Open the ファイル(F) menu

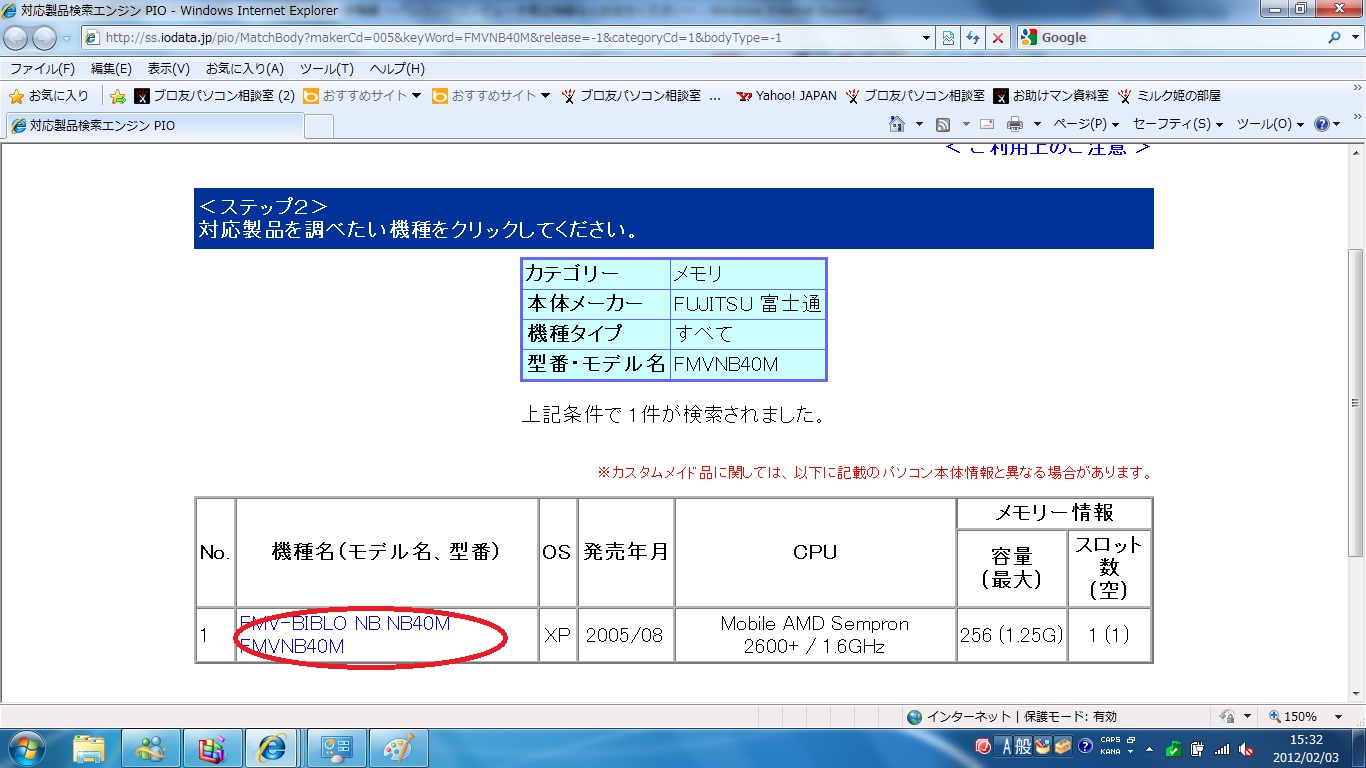(42, 69)
